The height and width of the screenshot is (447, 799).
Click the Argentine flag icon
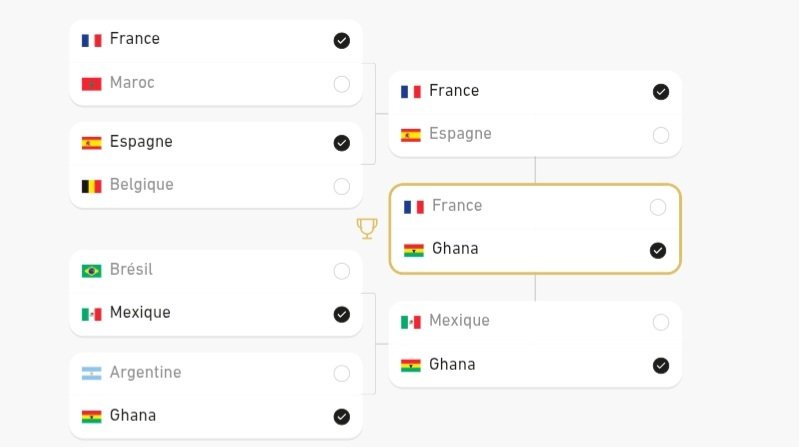pyautogui.click(x=92, y=374)
